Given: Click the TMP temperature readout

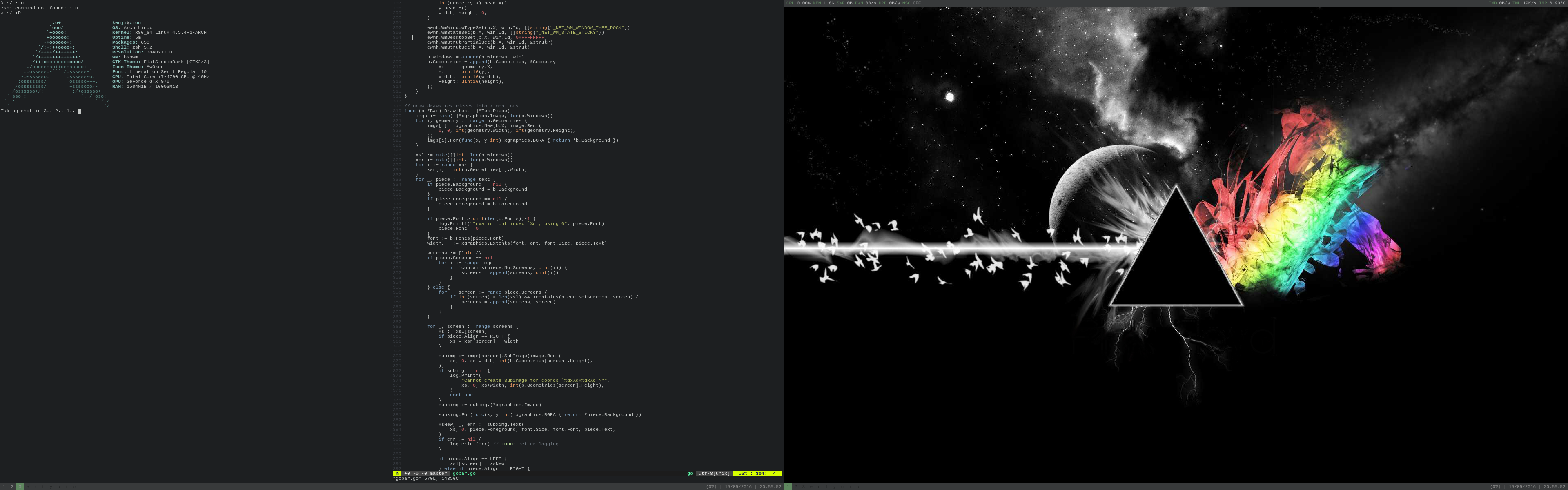Looking at the screenshot, I should pos(1552,3).
